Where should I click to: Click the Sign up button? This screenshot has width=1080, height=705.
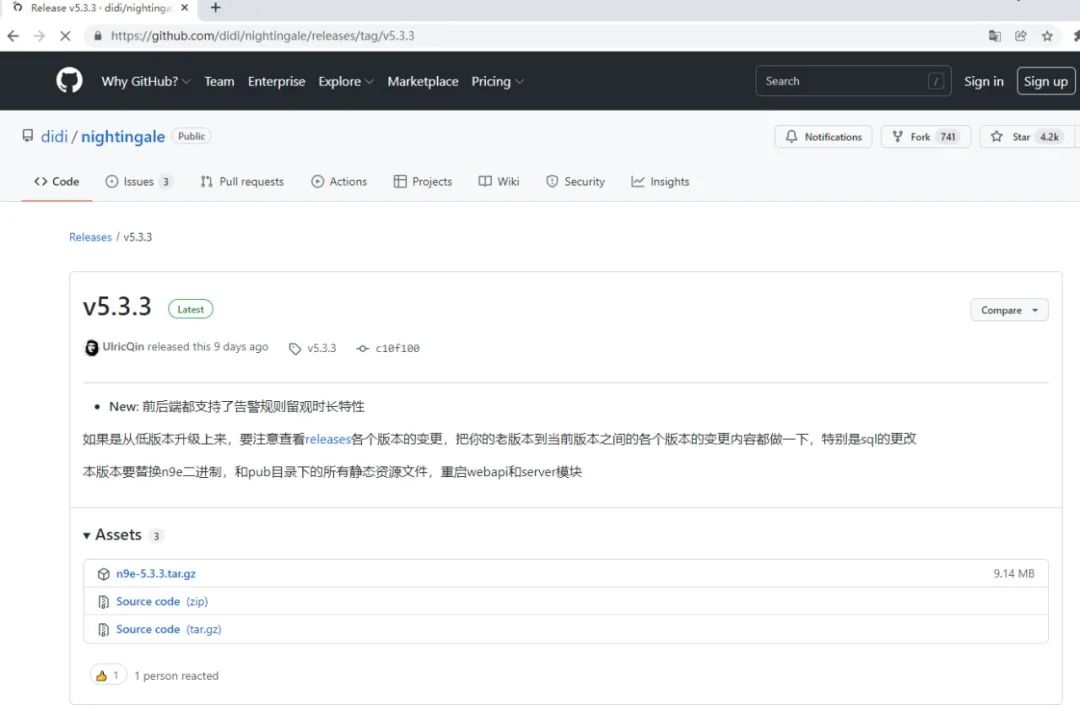click(x=1045, y=81)
